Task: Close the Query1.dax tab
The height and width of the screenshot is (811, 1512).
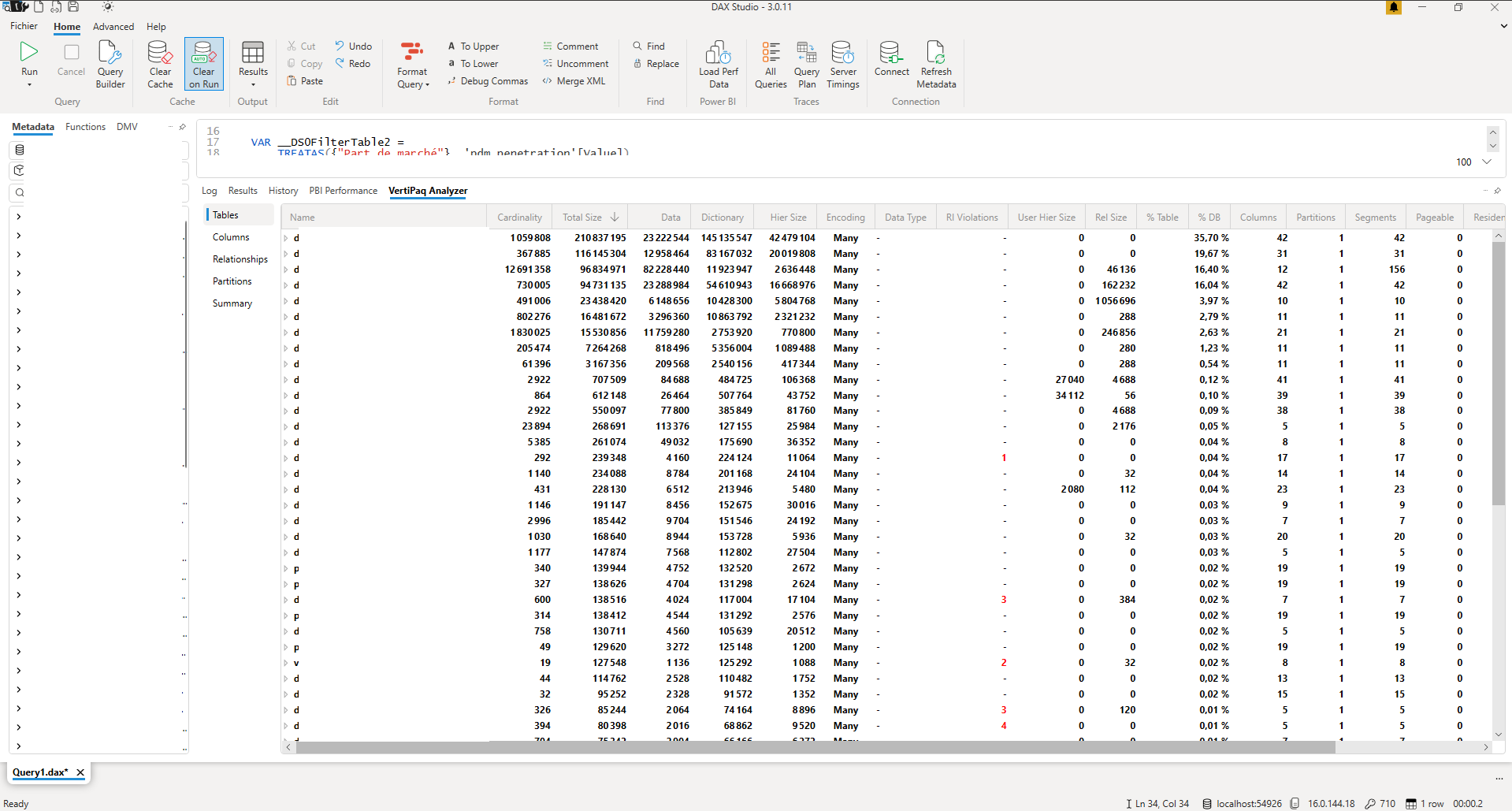Action: [80, 772]
